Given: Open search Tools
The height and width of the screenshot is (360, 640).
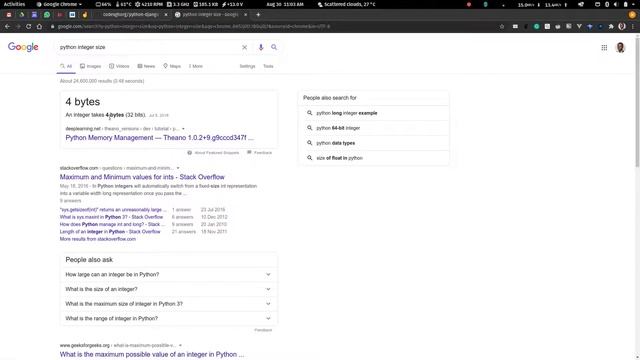Looking at the screenshot, I should pyautogui.click(x=268, y=66).
